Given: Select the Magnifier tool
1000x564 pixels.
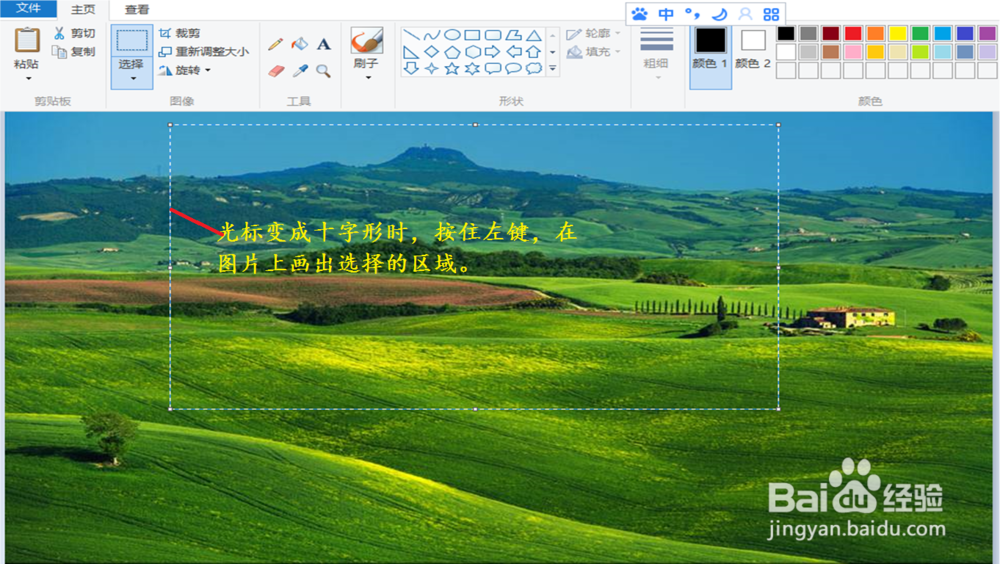Looking at the screenshot, I should pyautogui.click(x=323, y=70).
